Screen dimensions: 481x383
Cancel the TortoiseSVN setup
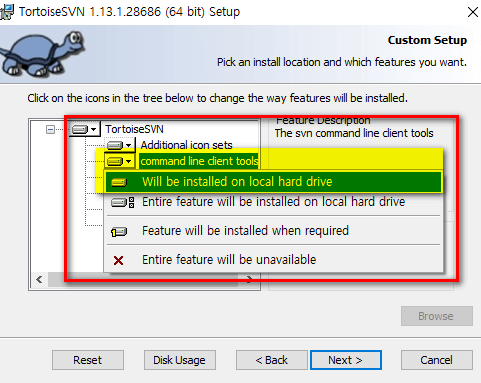click(437, 360)
